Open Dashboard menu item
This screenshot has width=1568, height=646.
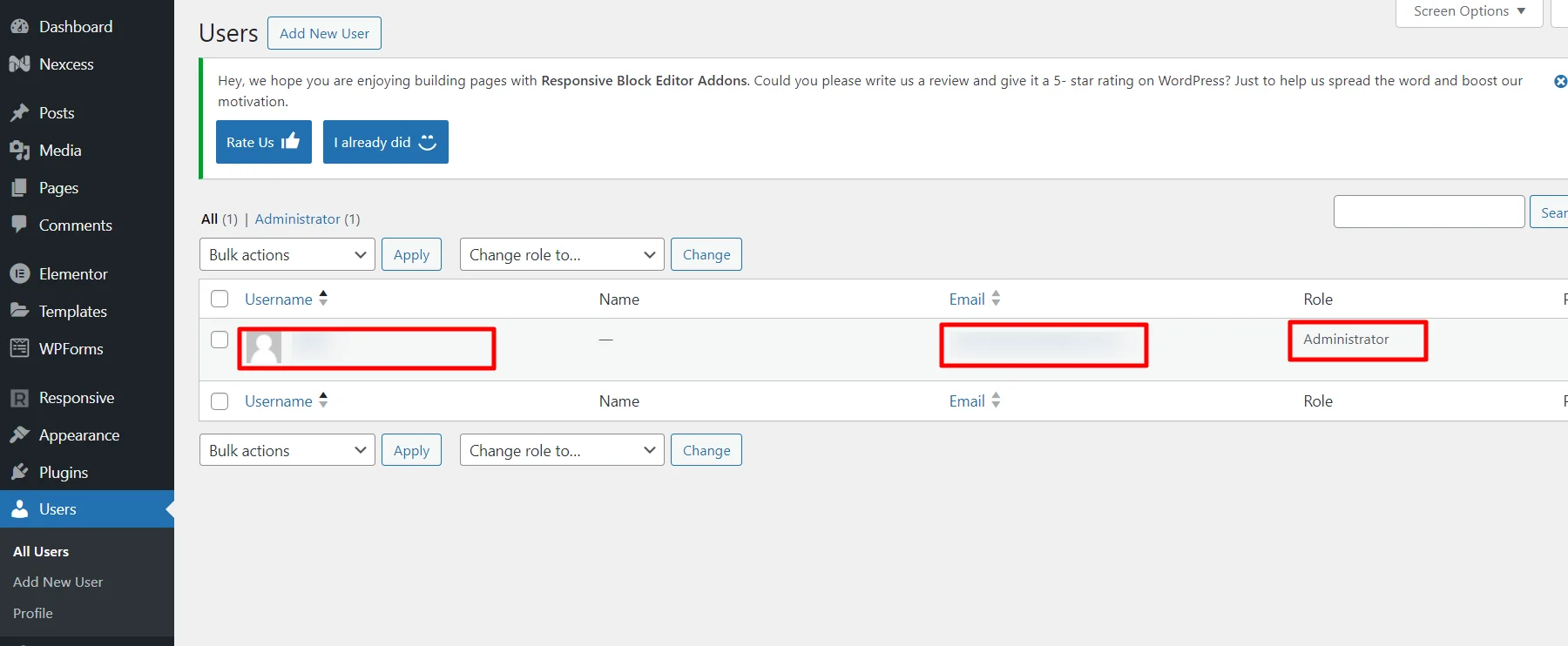coord(76,27)
